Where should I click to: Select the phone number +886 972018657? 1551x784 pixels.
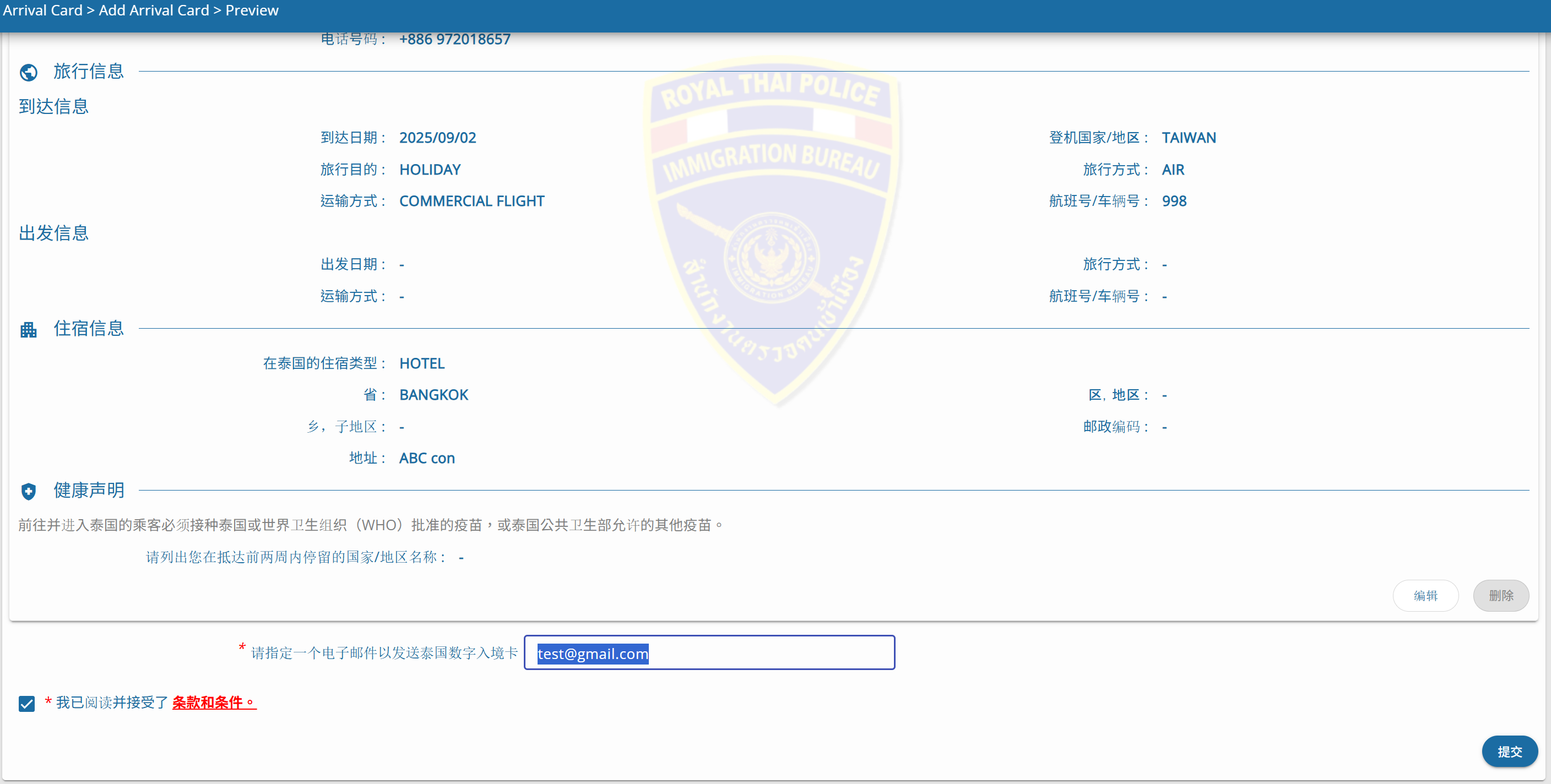pos(454,39)
